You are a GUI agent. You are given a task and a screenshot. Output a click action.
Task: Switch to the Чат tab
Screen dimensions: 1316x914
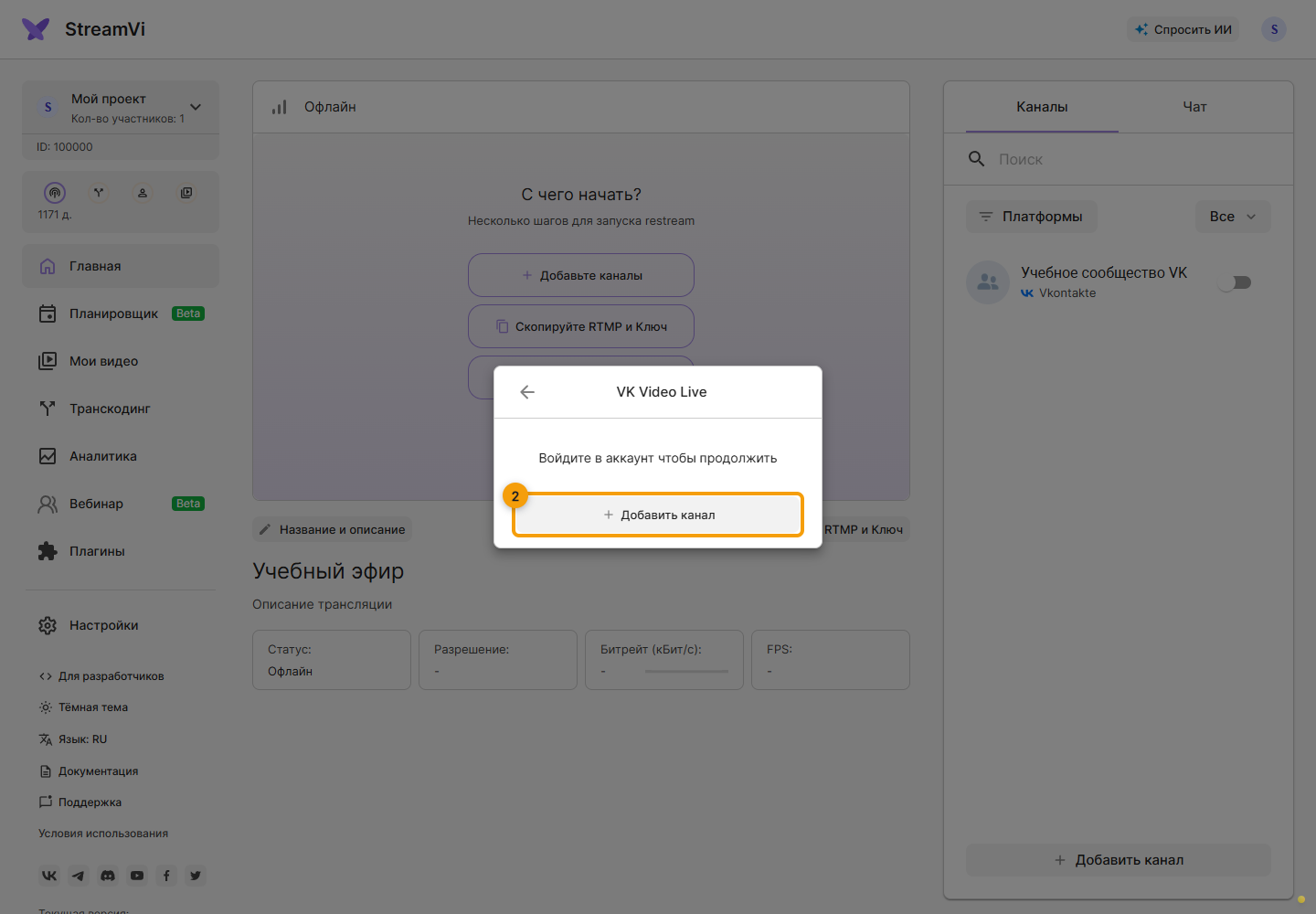1194,107
